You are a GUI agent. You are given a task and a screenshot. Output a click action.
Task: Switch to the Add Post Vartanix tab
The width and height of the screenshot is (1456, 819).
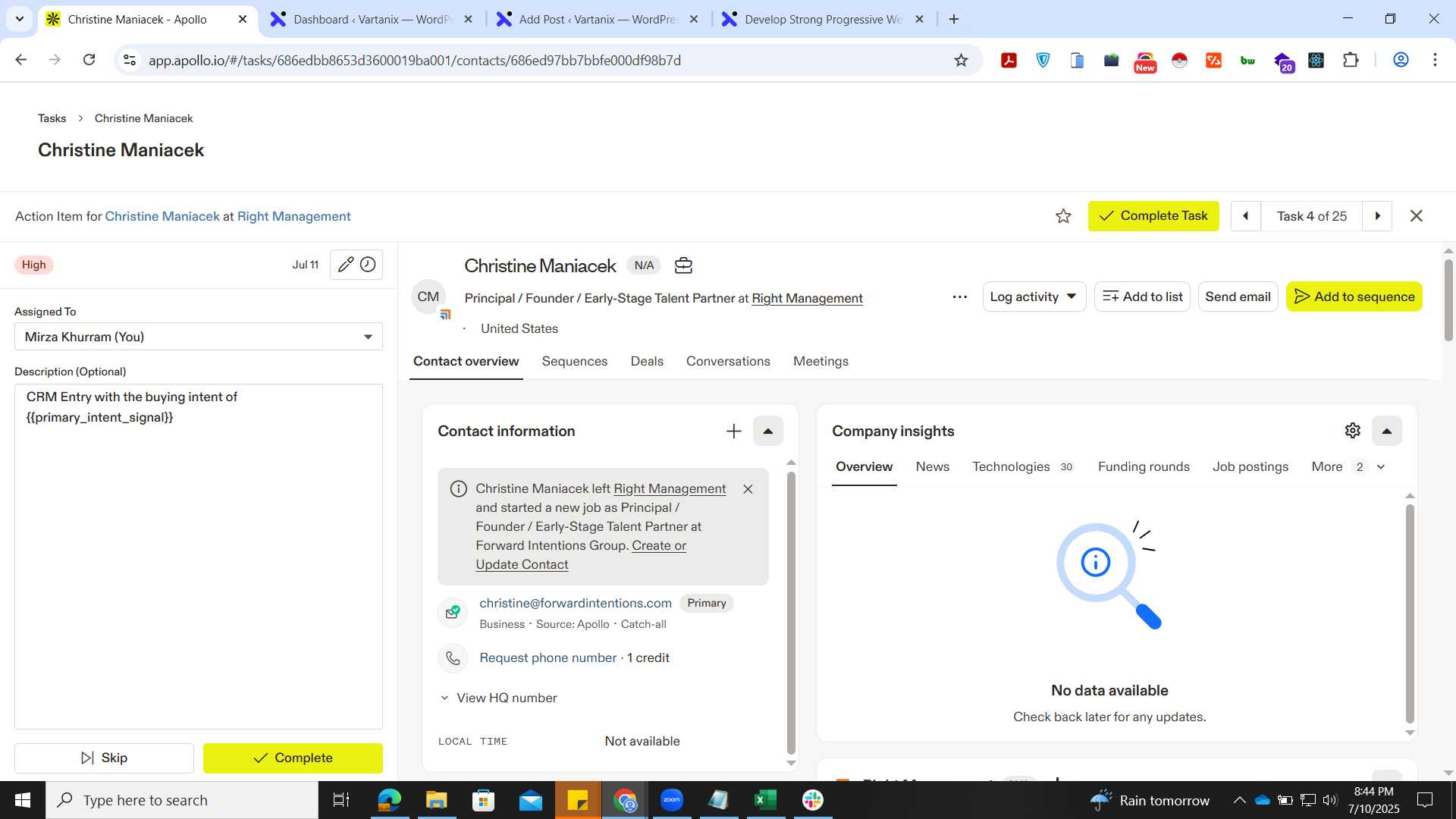598,20
